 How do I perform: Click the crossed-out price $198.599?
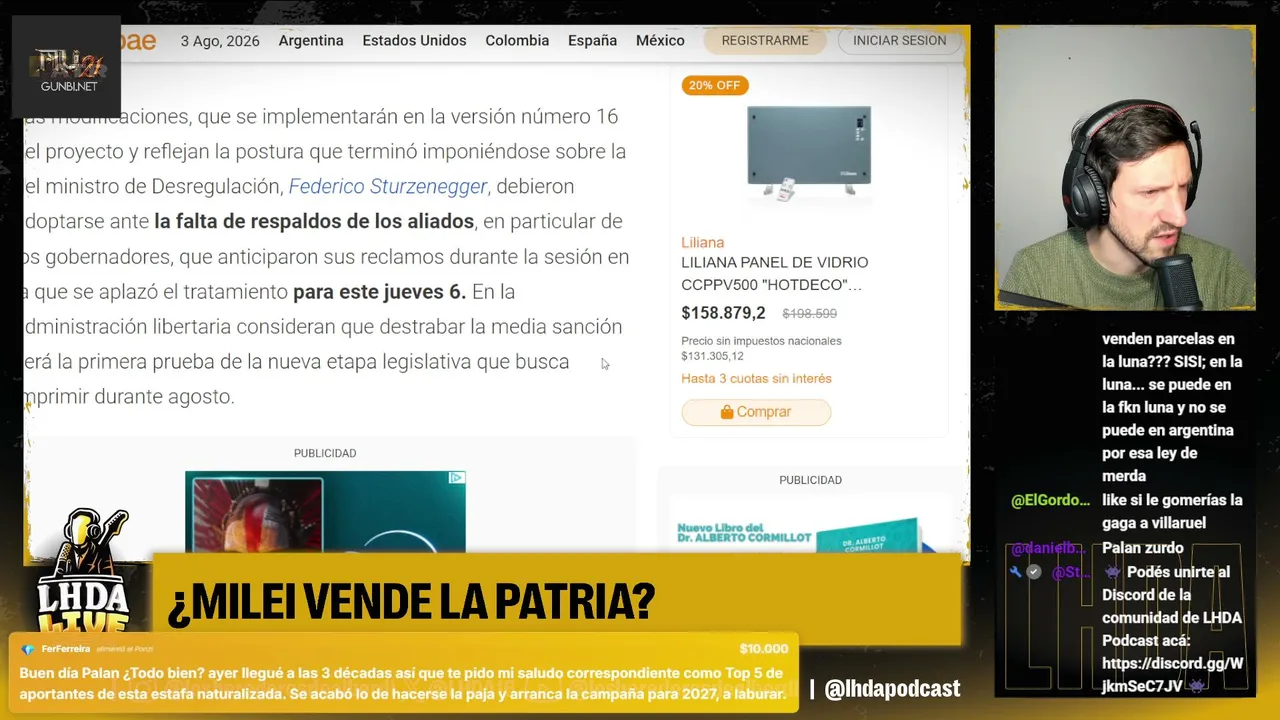(x=809, y=314)
